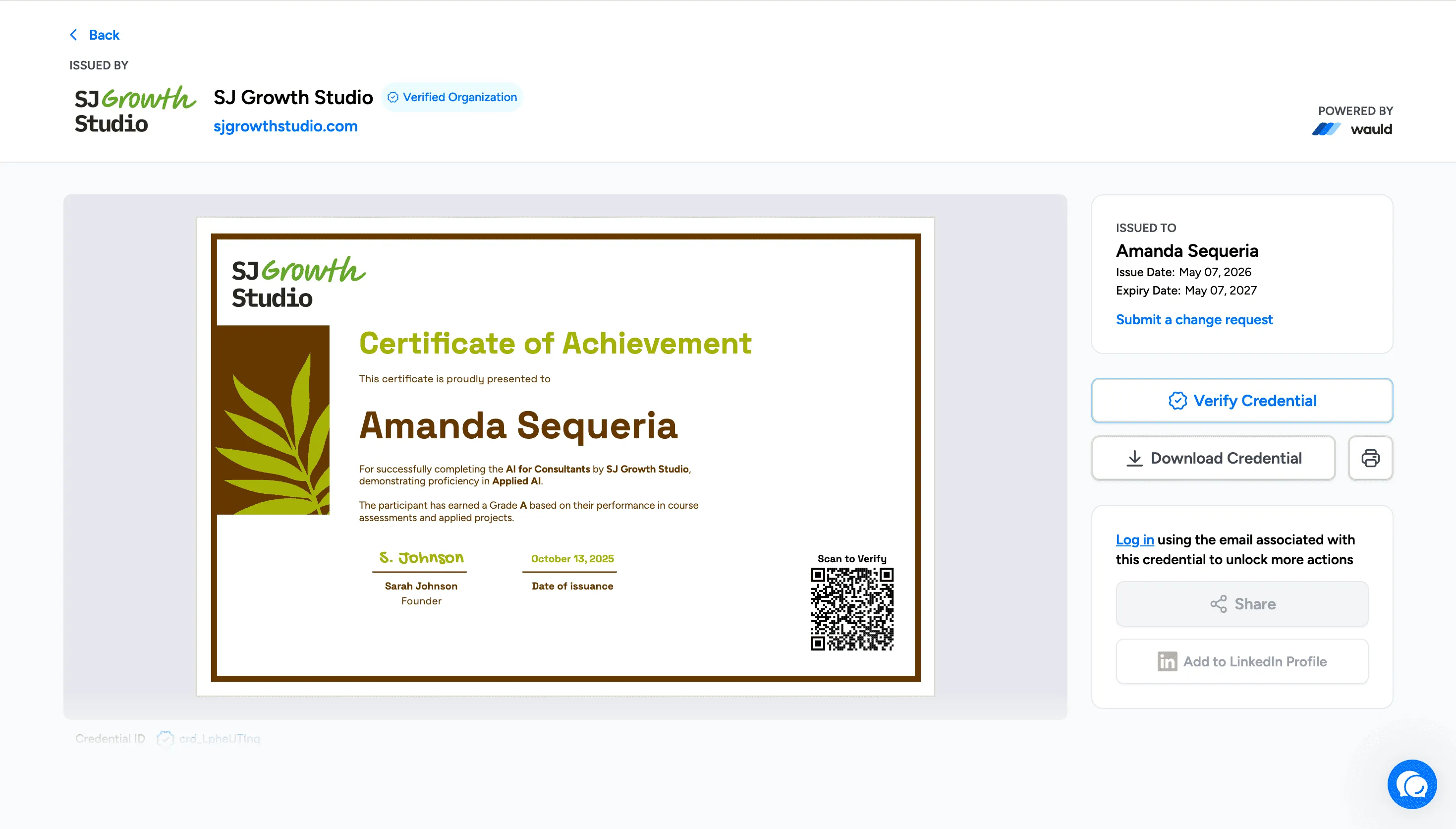The height and width of the screenshot is (829, 1456).
Task: Open the chat support bubble
Action: [x=1411, y=784]
